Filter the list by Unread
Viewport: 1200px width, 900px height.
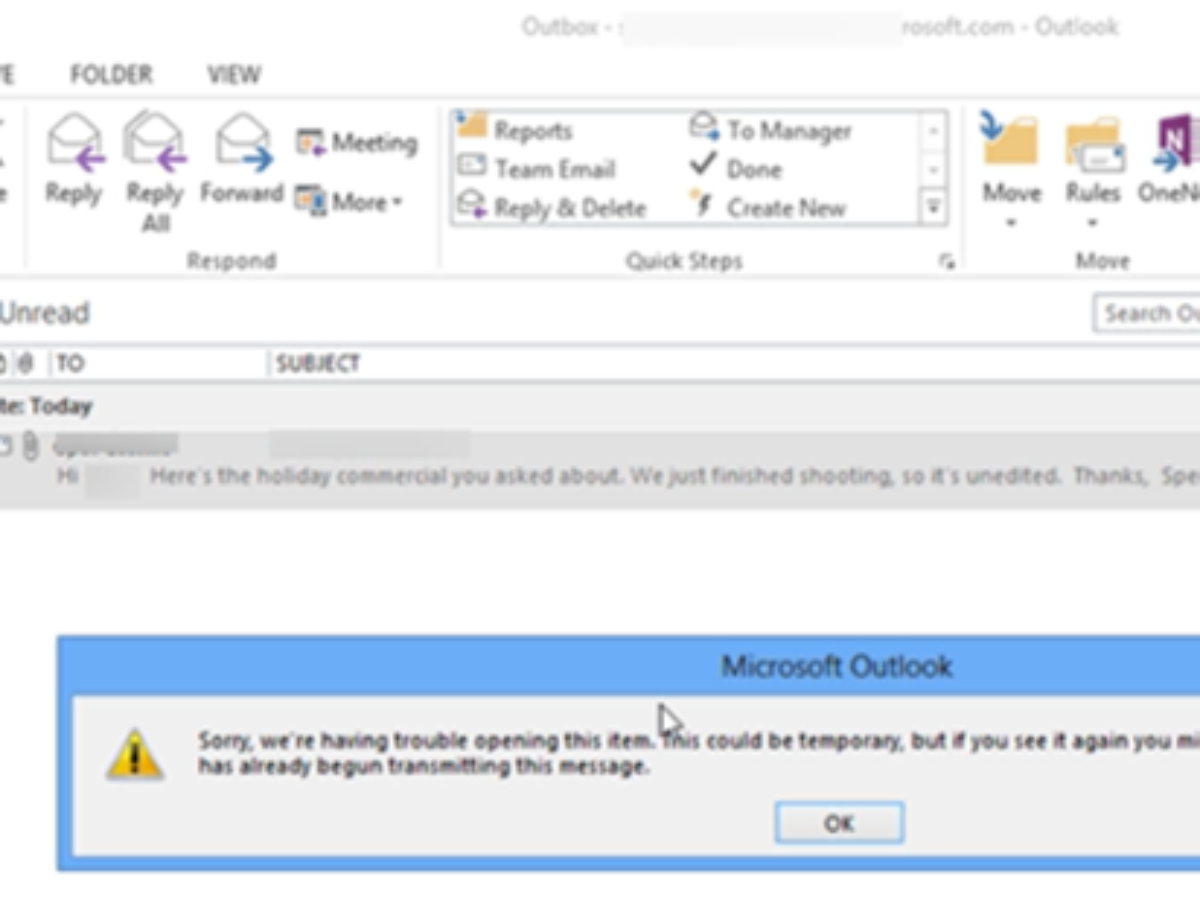click(45, 313)
